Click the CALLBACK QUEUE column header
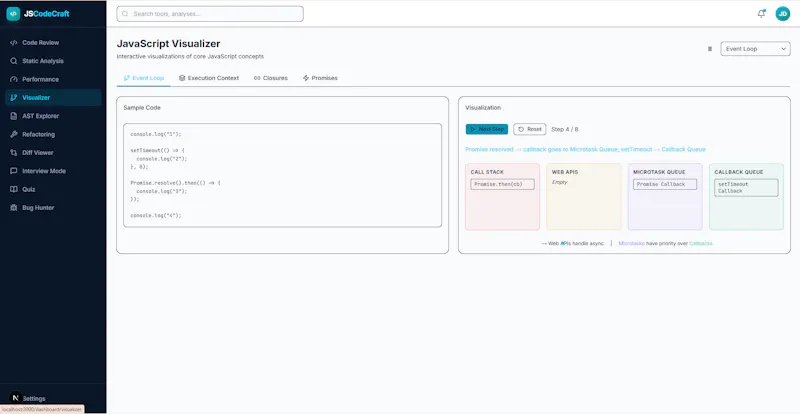 coord(739,172)
